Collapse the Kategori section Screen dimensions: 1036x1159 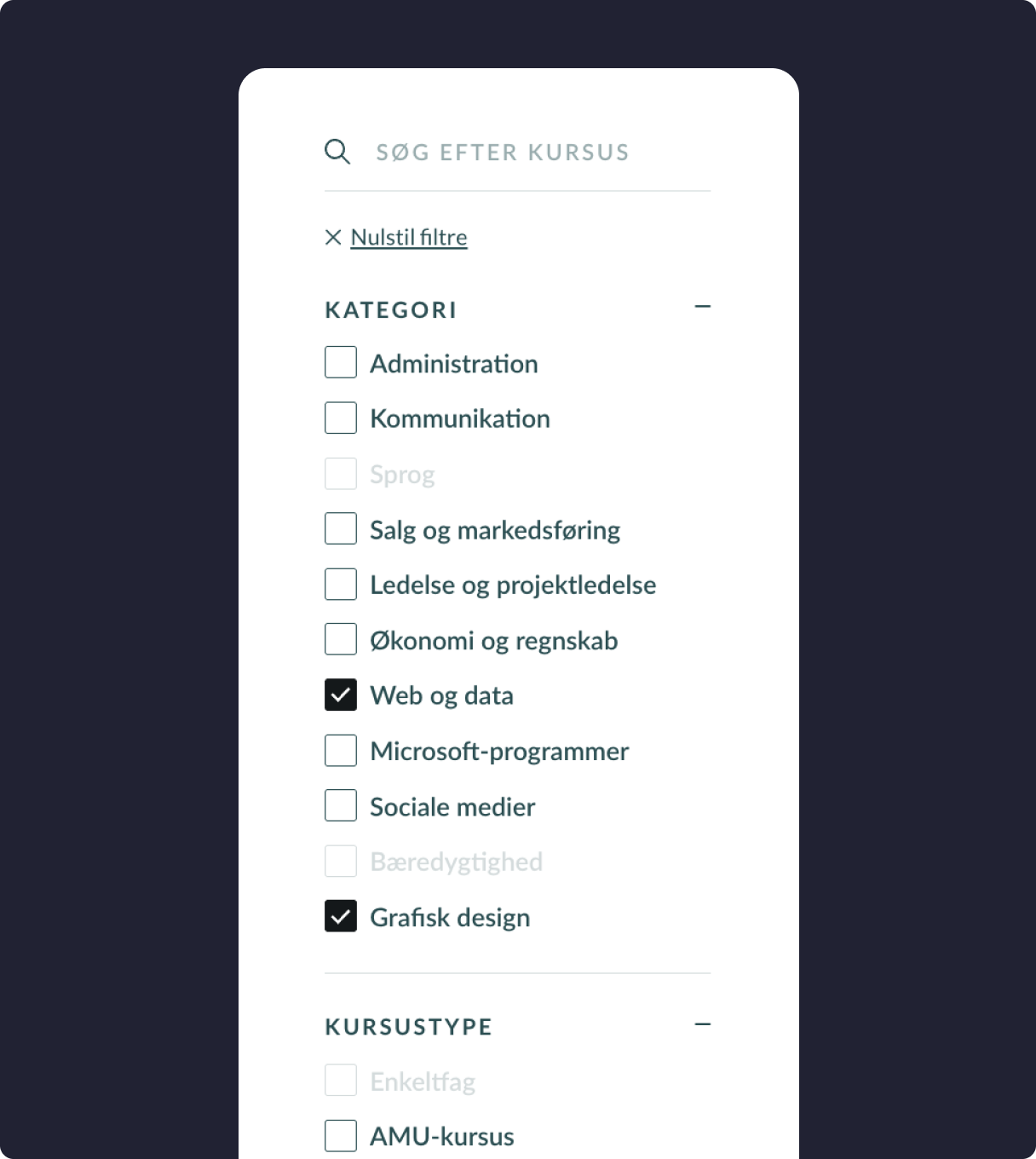point(702,307)
